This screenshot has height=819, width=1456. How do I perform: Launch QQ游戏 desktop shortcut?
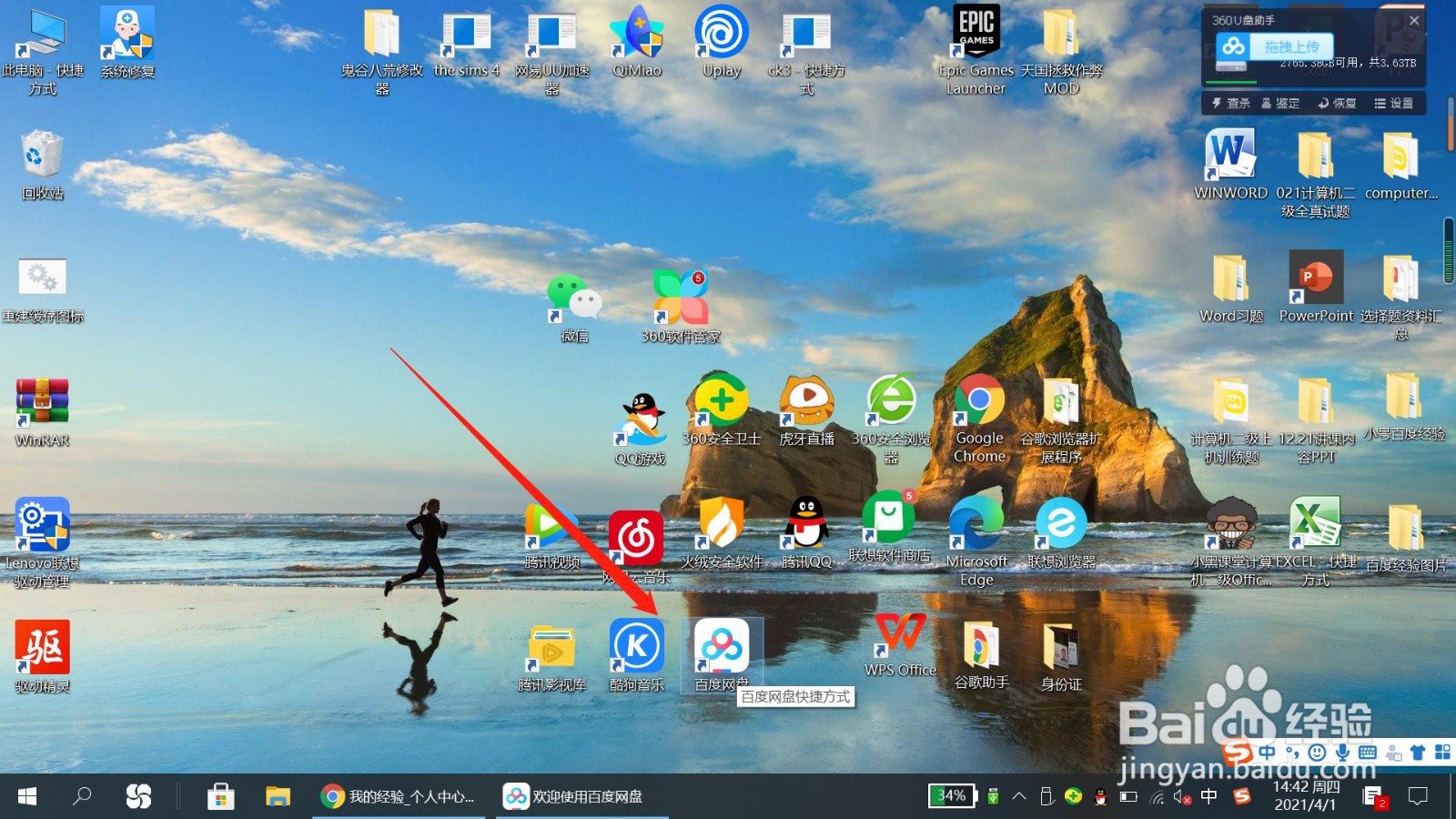(641, 430)
